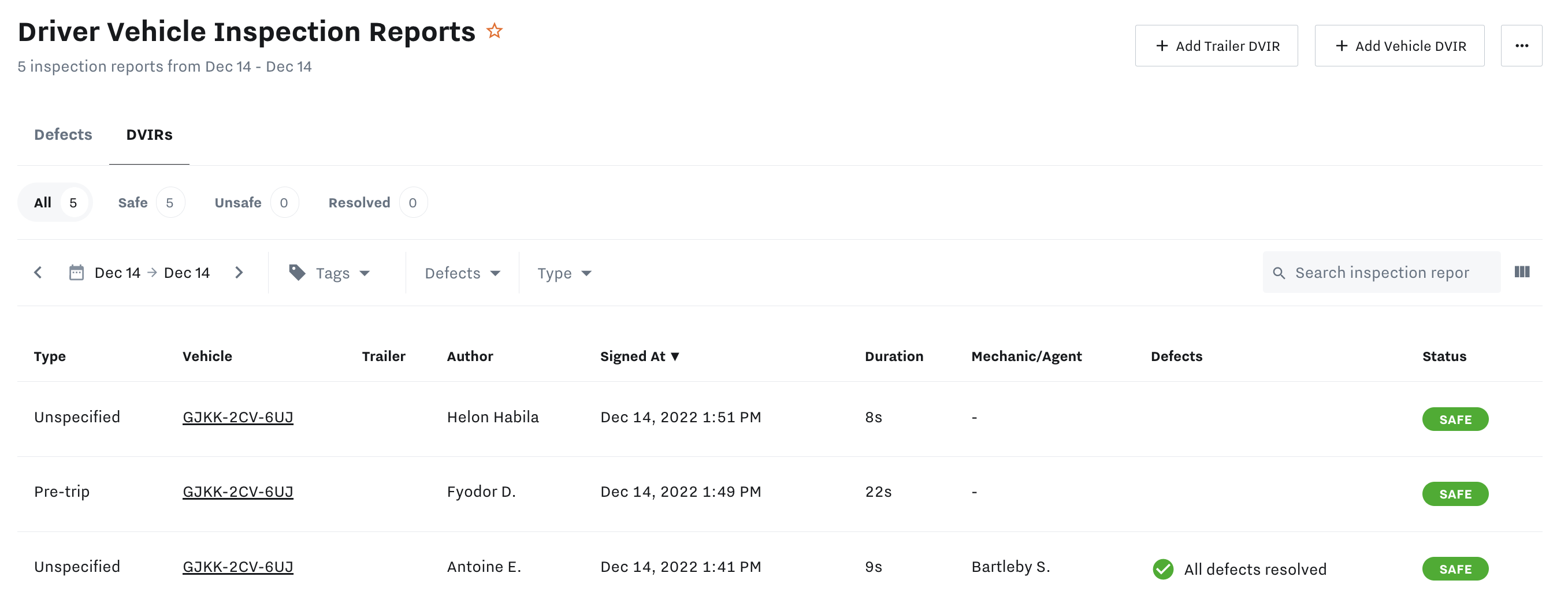This screenshot has width=1568, height=610.
Task: Expand the Defects filter dropdown
Action: click(462, 273)
